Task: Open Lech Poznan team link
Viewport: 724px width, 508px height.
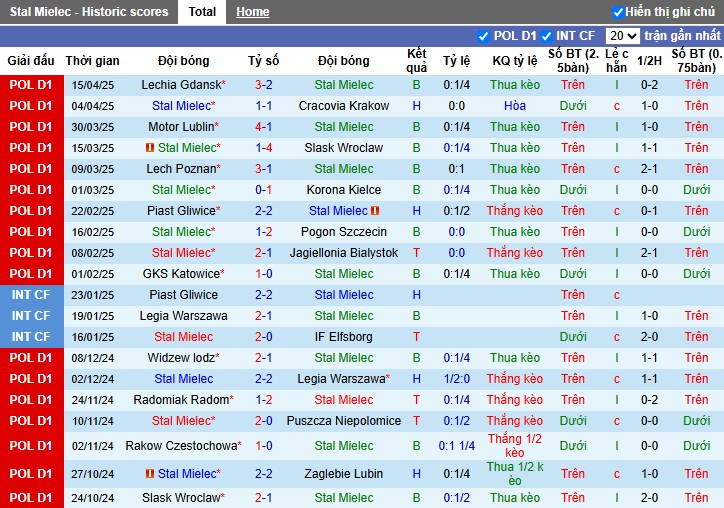Action: (183, 169)
